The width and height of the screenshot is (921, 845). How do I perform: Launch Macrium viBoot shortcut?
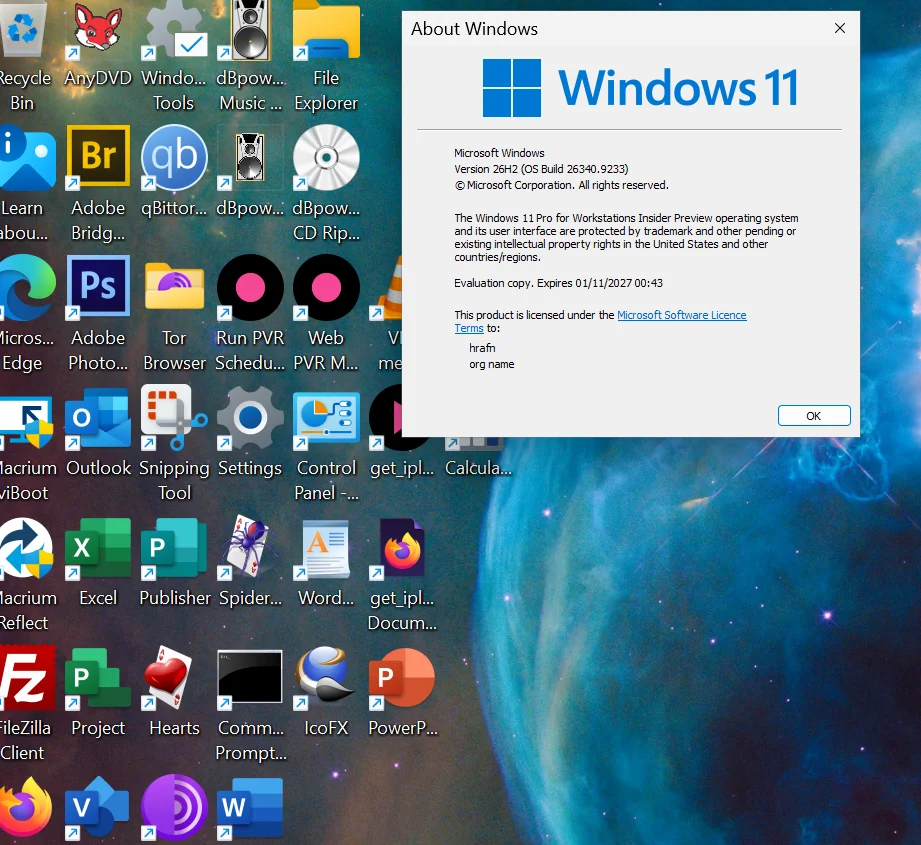26,420
